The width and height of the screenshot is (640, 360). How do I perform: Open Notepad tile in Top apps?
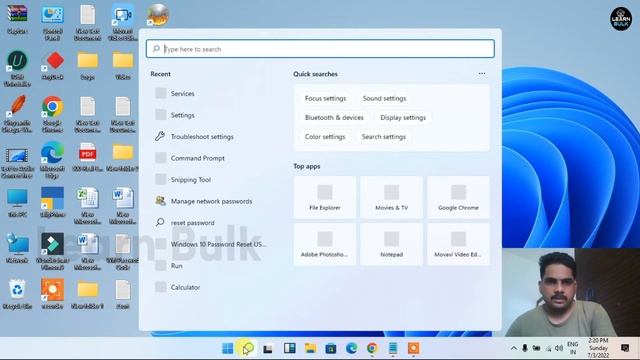pyautogui.click(x=391, y=244)
